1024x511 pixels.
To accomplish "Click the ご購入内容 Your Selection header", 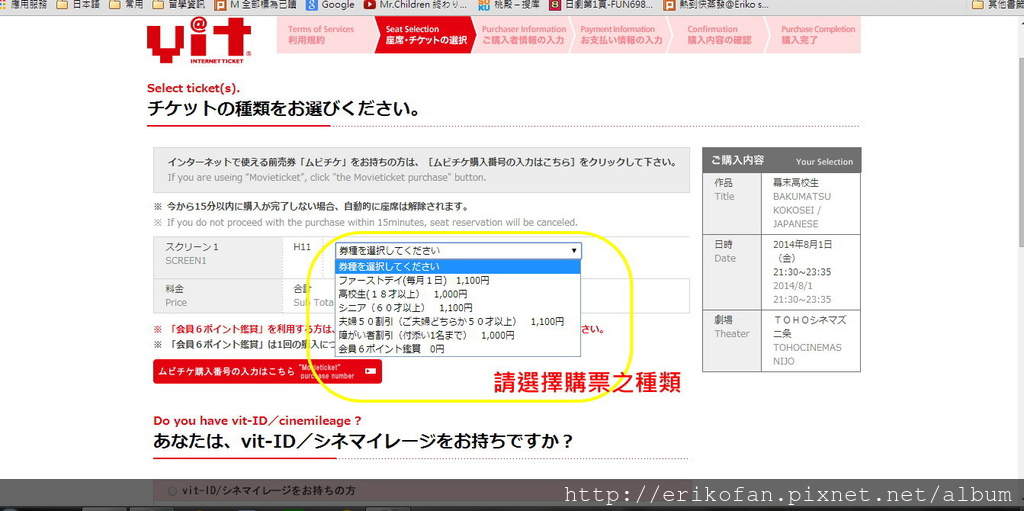I will tap(781, 160).
